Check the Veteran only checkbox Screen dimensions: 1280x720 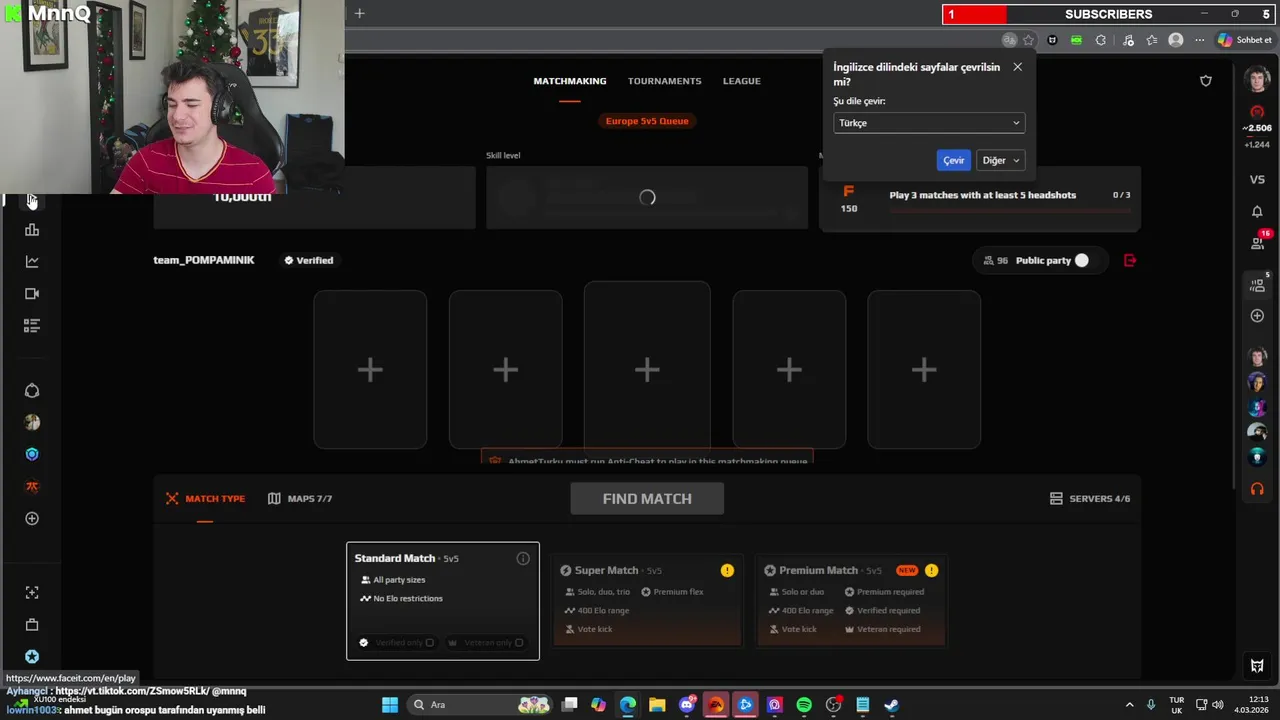pos(519,643)
